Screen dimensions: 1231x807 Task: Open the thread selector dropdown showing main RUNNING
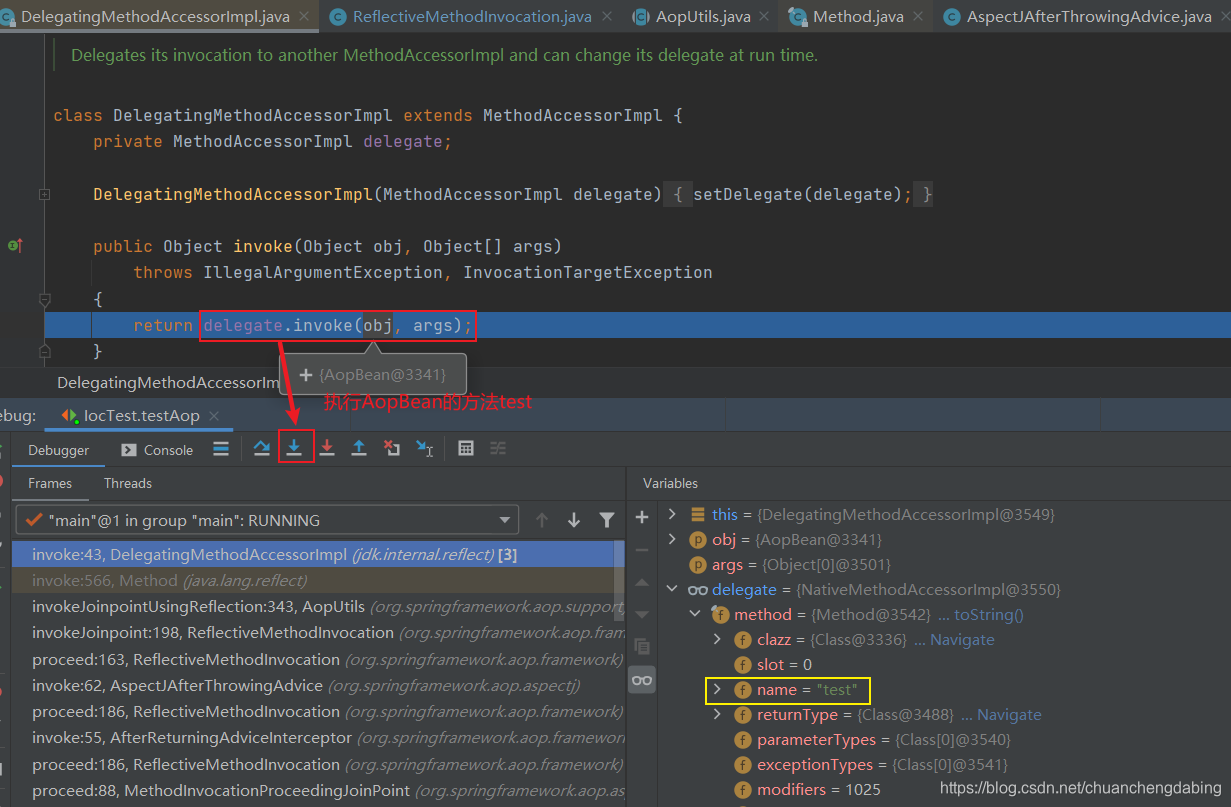(x=267, y=520)
